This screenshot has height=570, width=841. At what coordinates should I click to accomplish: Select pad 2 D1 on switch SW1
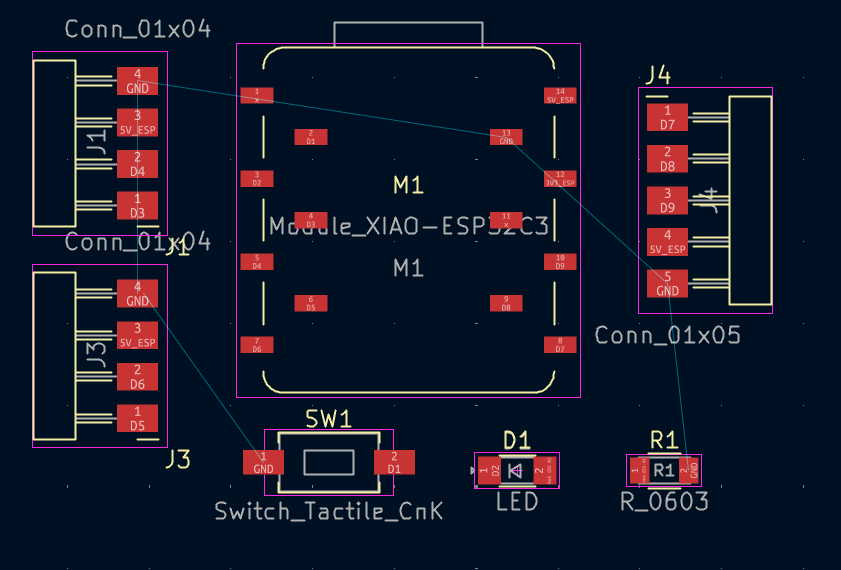click(x=394, y=462)
